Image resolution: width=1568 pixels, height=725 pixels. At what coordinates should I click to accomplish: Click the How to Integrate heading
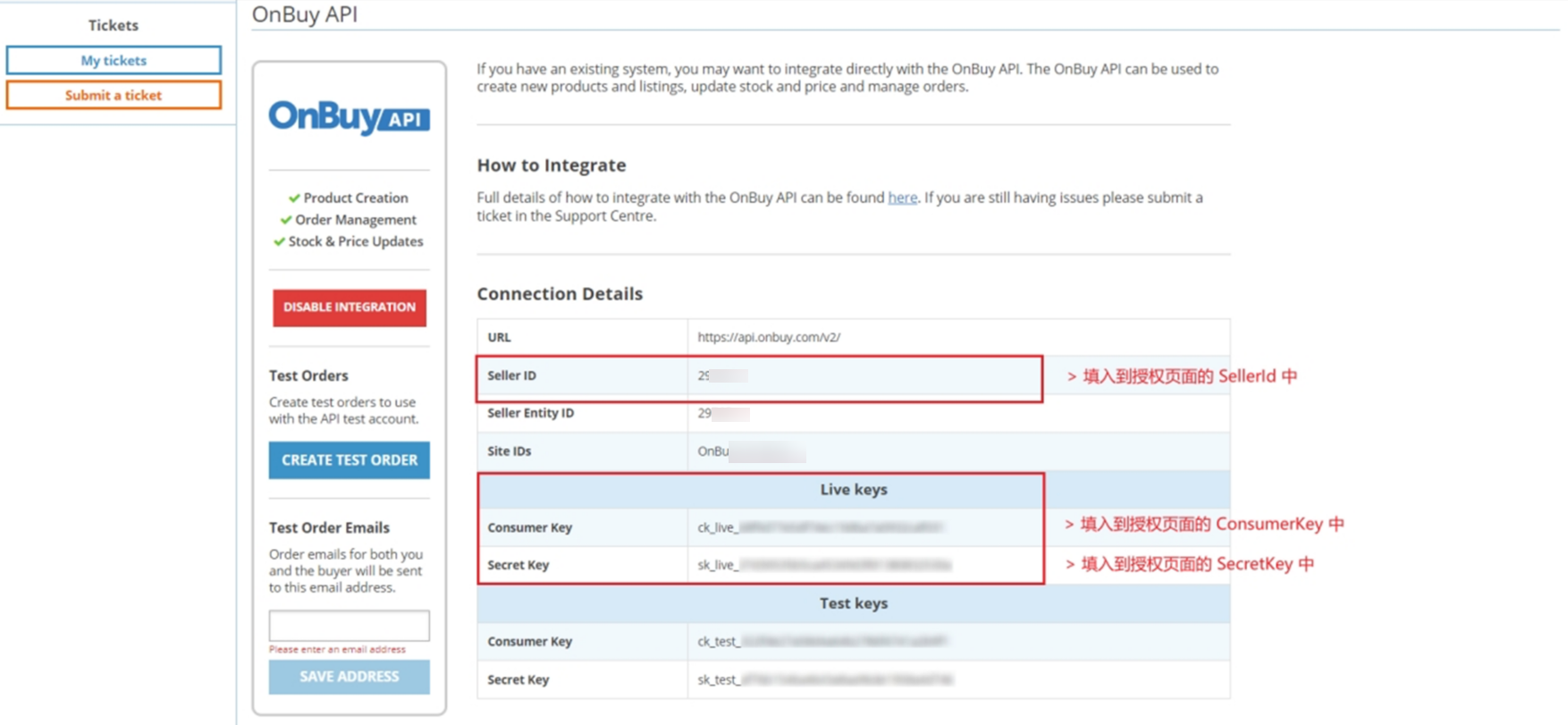point(552,165)
